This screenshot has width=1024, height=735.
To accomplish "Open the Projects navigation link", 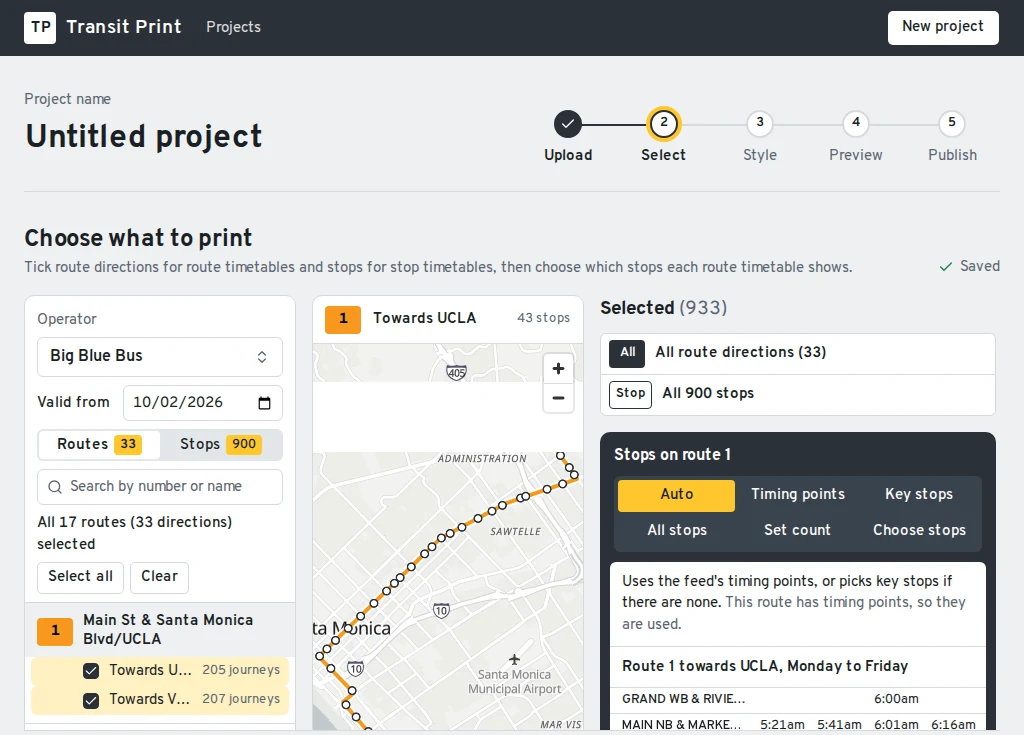I will coord(233,27).
